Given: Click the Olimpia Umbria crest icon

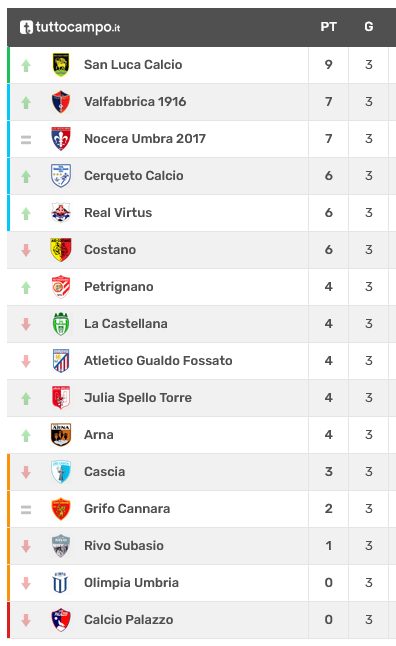Looking at the screenshot, I should click(x=61, y=583).
